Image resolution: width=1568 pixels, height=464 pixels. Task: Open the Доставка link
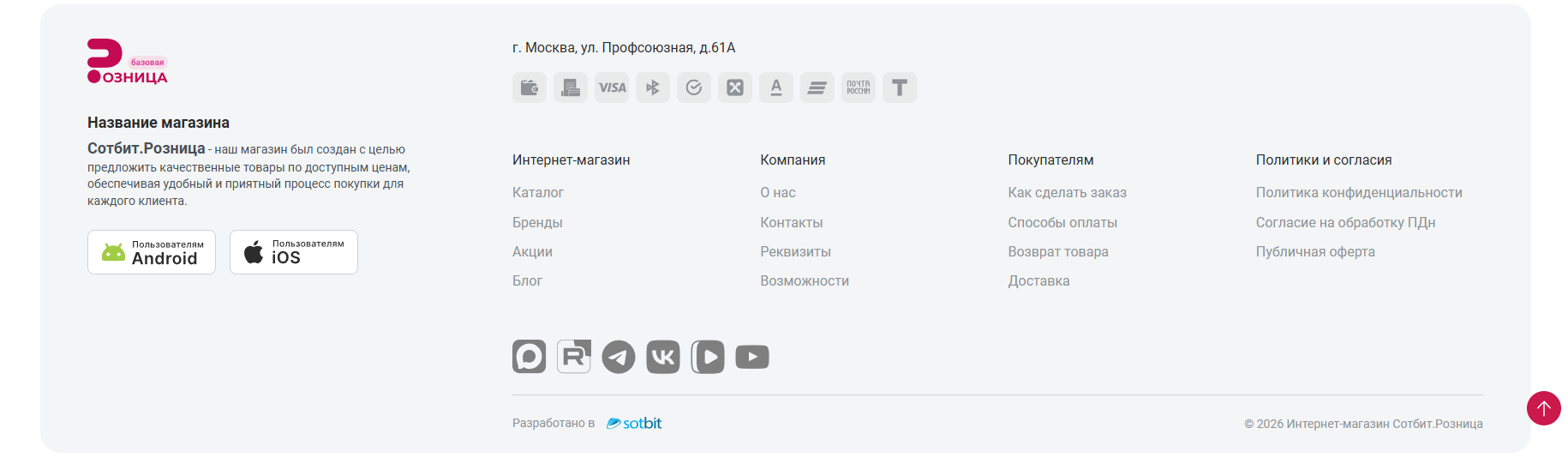(1038, 280)
